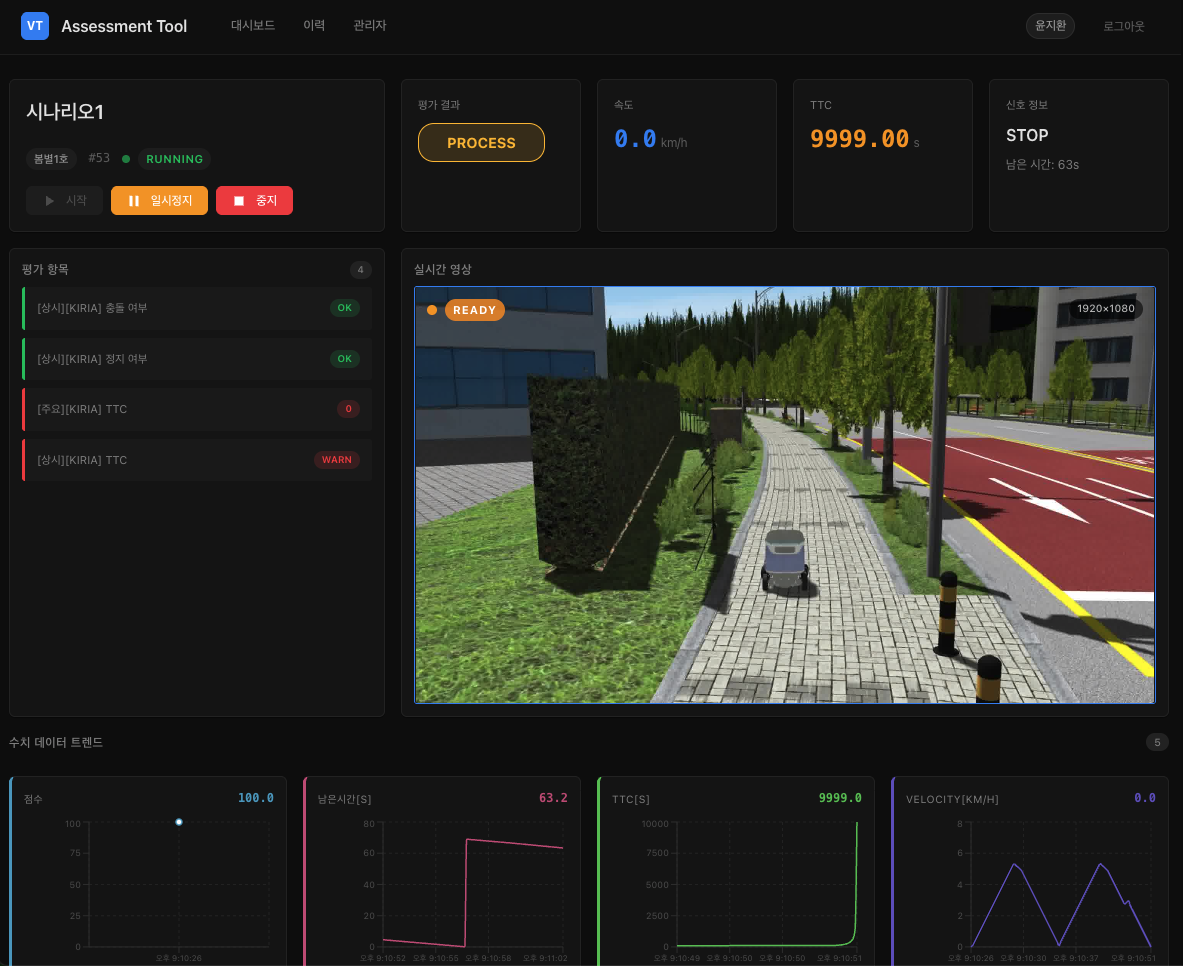The image size is (1183, 966).
Task: Click the green RUNNING status badge
Action: point(174,159)
